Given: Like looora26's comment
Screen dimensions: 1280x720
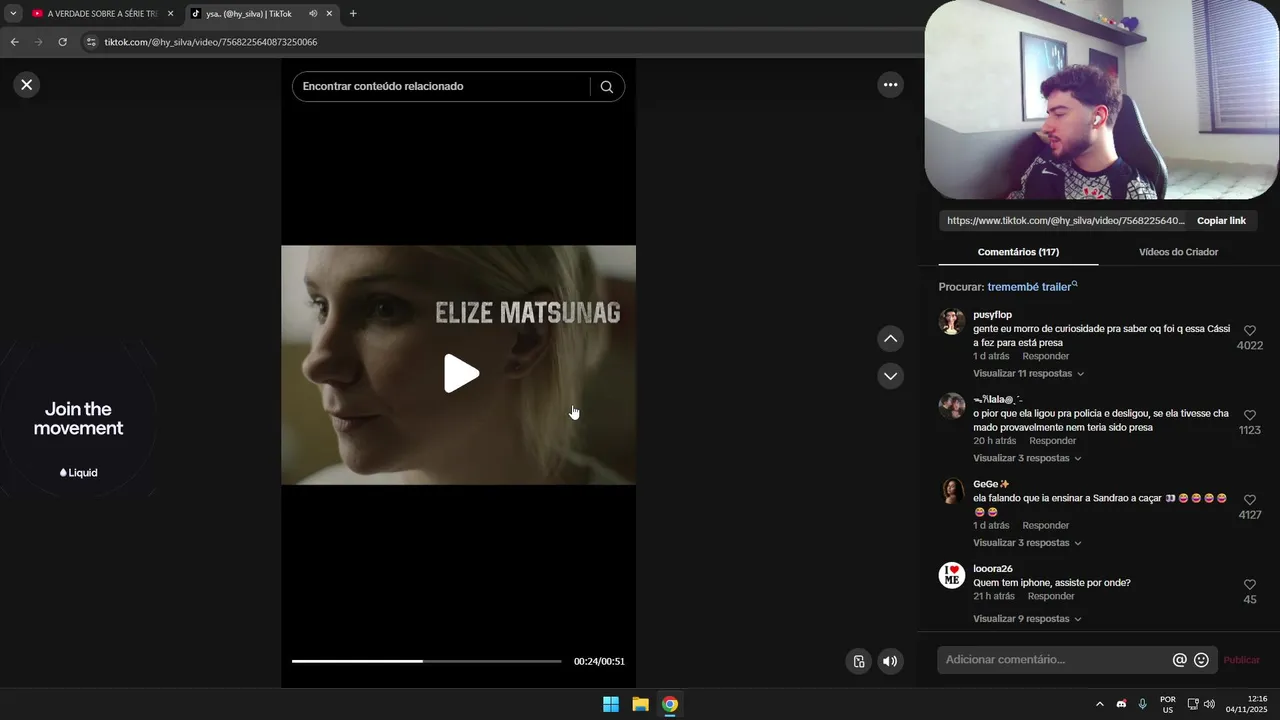Looking at the screenshot, I should point(1249,585).
